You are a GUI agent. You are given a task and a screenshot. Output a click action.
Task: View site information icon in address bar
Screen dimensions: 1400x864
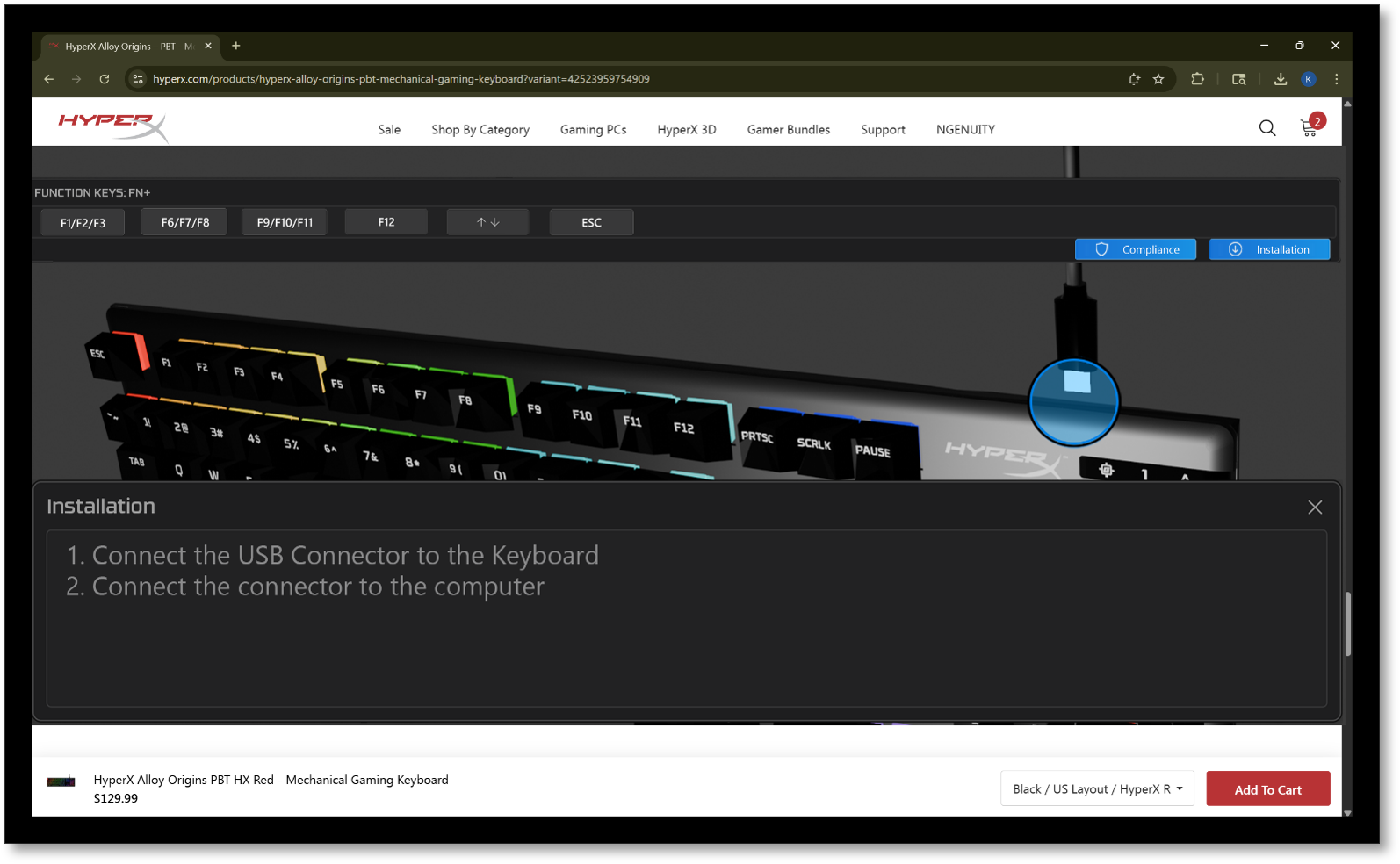click(137, 79)
